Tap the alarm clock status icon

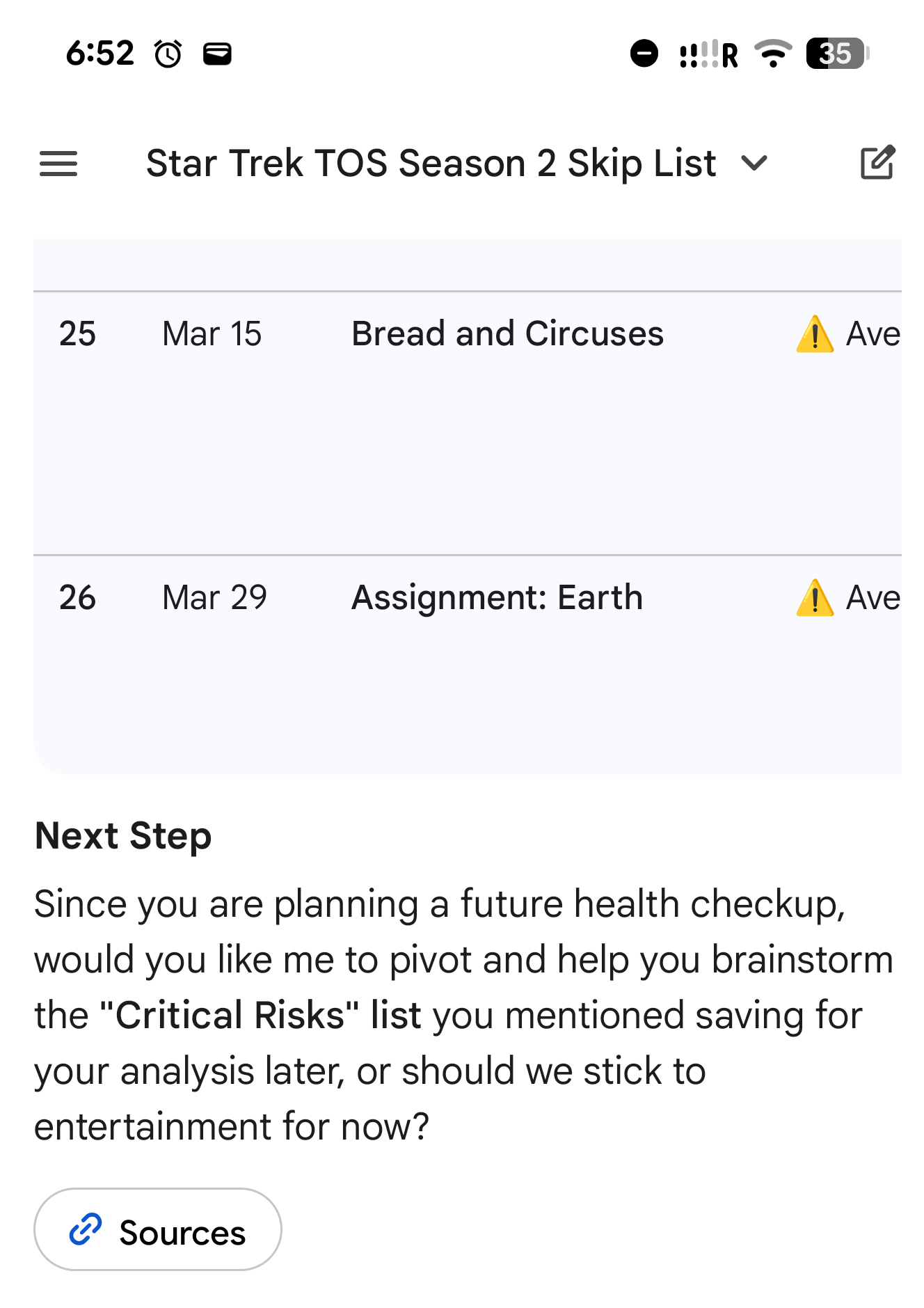(x=168, y=54)
